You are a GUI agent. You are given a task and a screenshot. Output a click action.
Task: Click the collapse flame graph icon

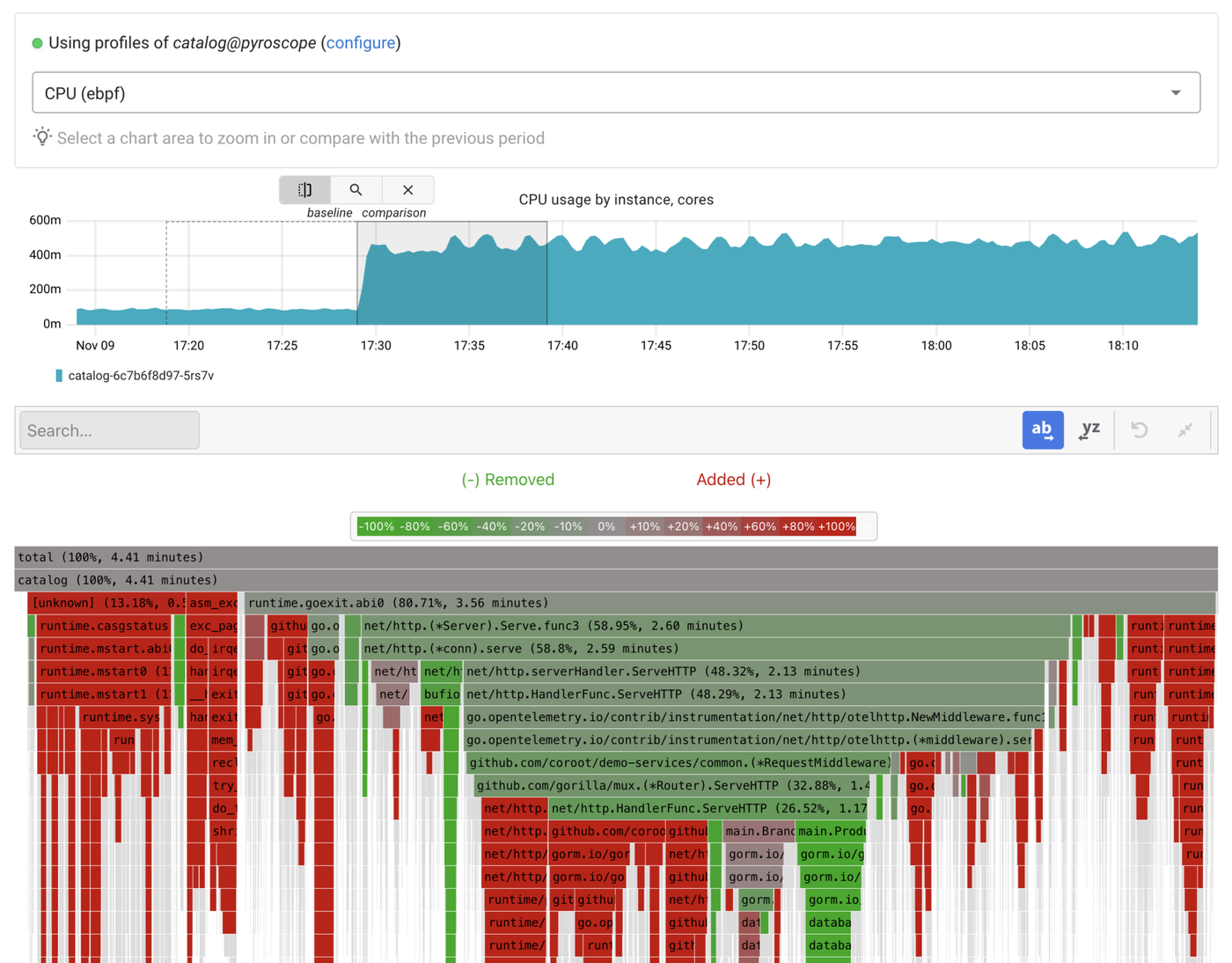point(1184,430)
